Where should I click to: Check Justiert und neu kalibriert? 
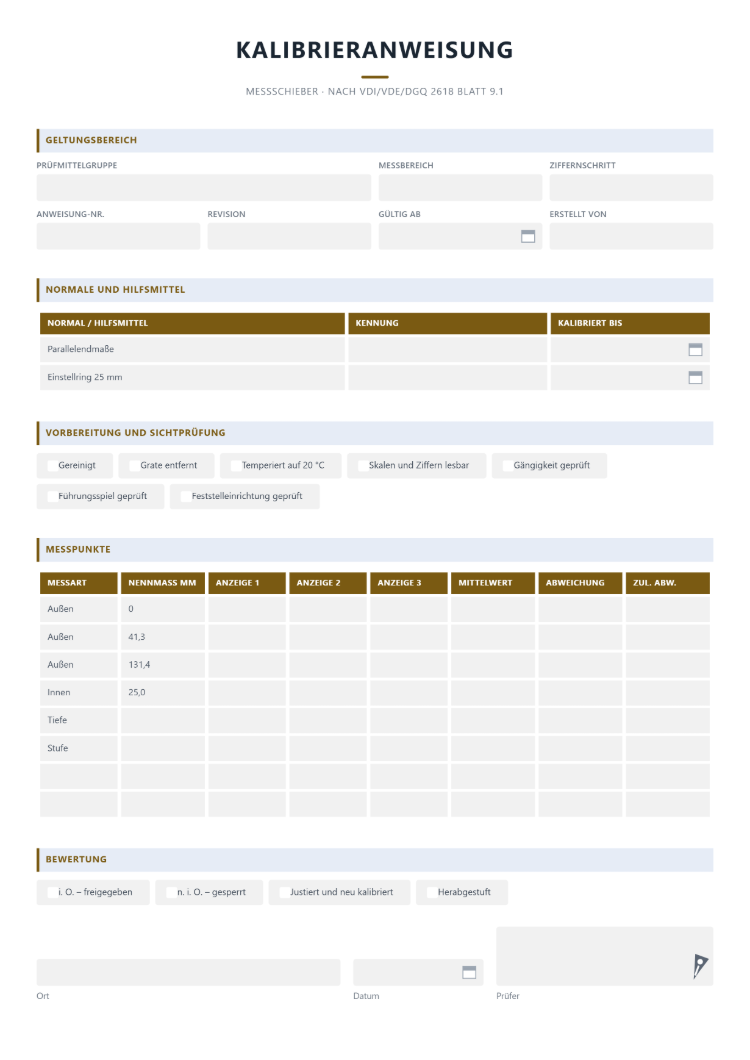coord(284,892)
